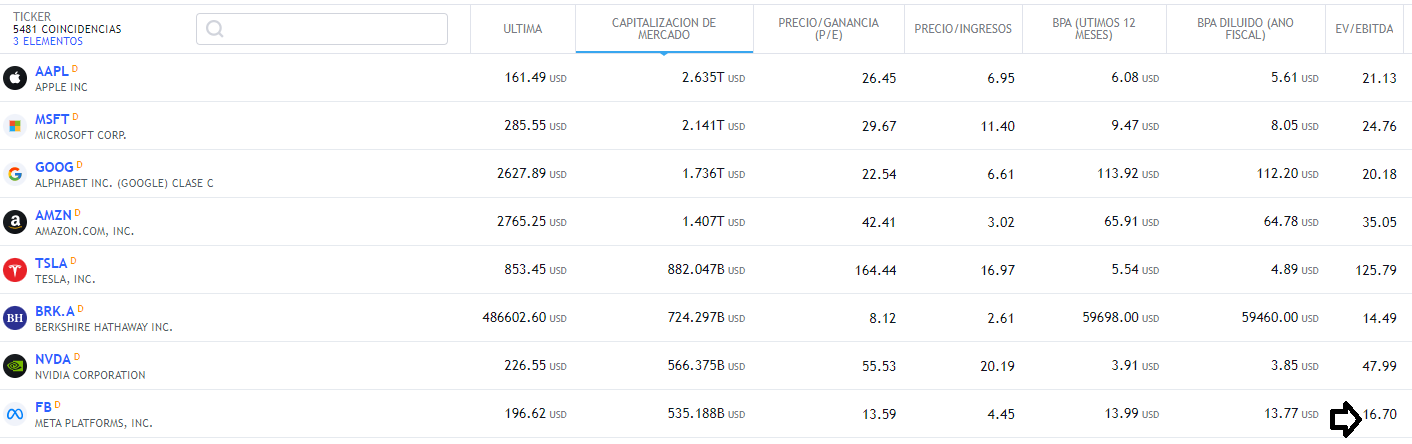Viewport: 1412px width, 444px height.
Task: Sort by Precio/Ganancia (P/E) column header
Action: point(827,29)
